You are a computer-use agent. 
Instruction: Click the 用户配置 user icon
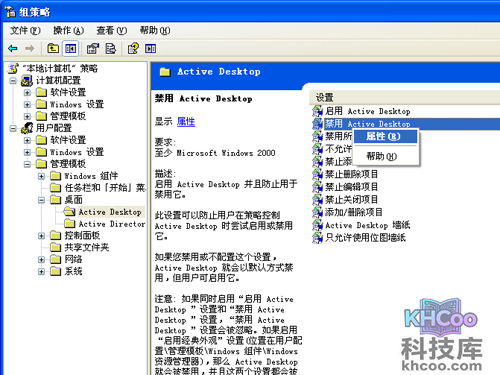click(27, 128)
